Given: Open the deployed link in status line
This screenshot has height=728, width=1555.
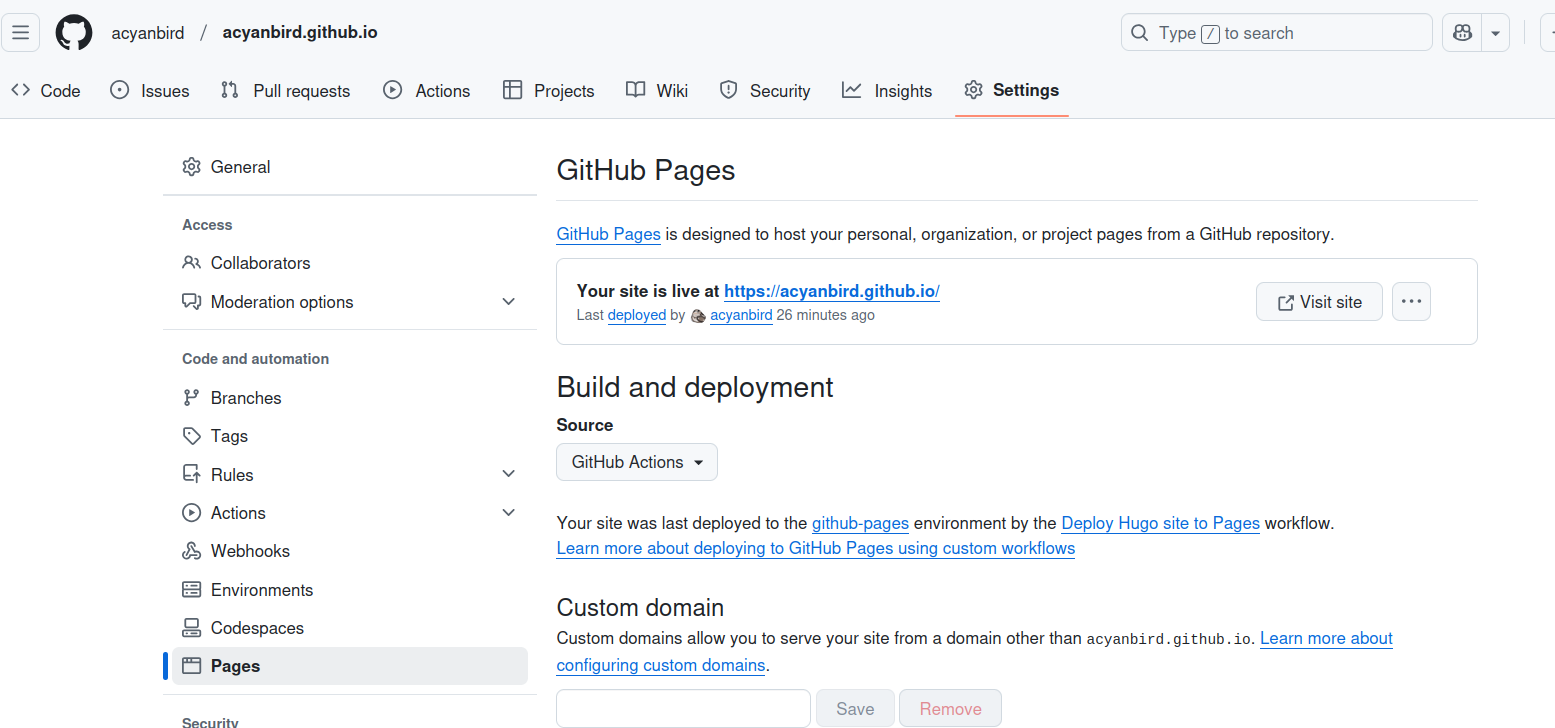Looking at the screenshot, I should 637,316.
